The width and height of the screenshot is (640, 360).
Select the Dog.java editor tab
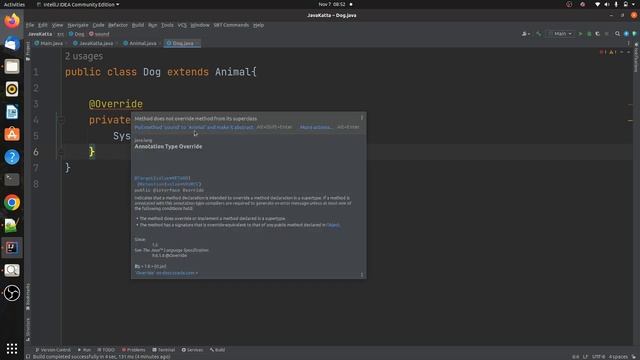(x=181, y=43)
